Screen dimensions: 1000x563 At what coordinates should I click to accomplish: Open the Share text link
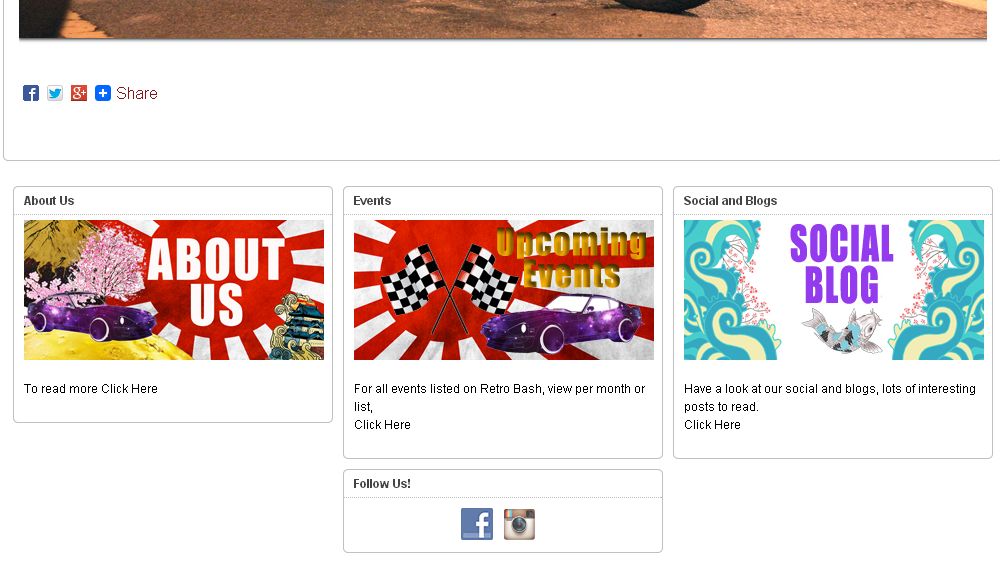[x=136, y=93]
